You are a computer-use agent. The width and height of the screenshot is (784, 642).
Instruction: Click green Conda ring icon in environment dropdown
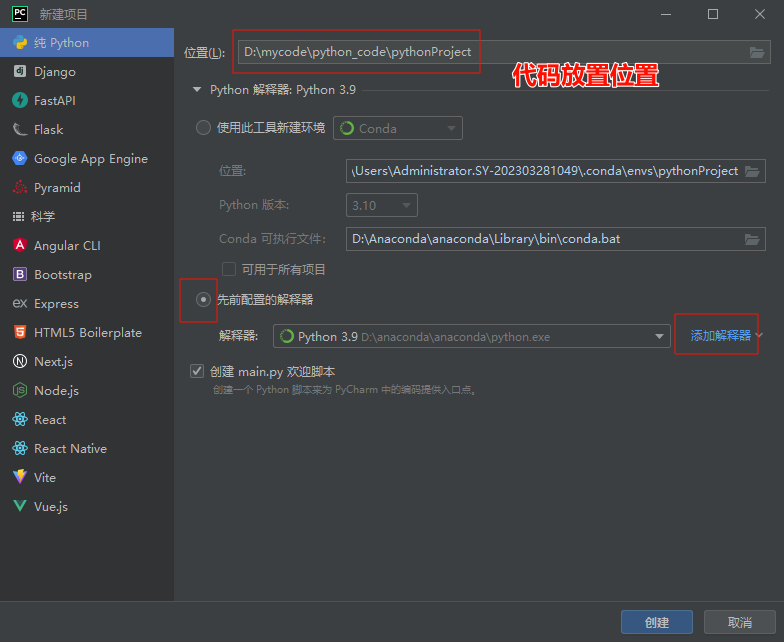pos(346,128)
